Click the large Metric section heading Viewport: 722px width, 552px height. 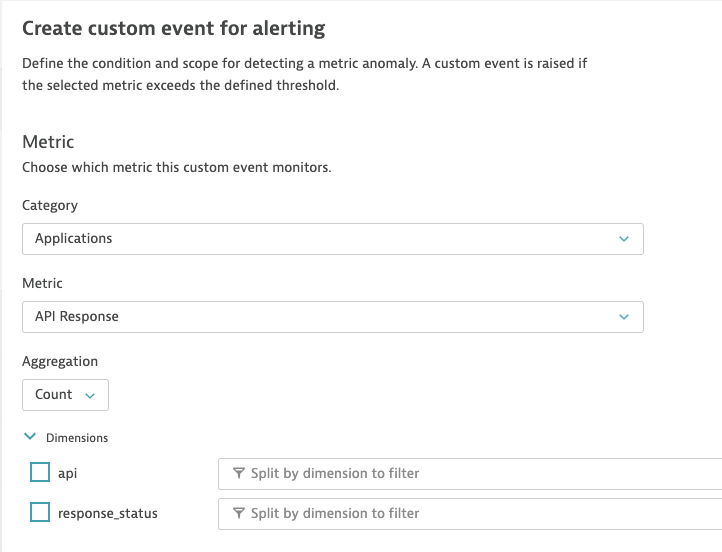point(48,142)
